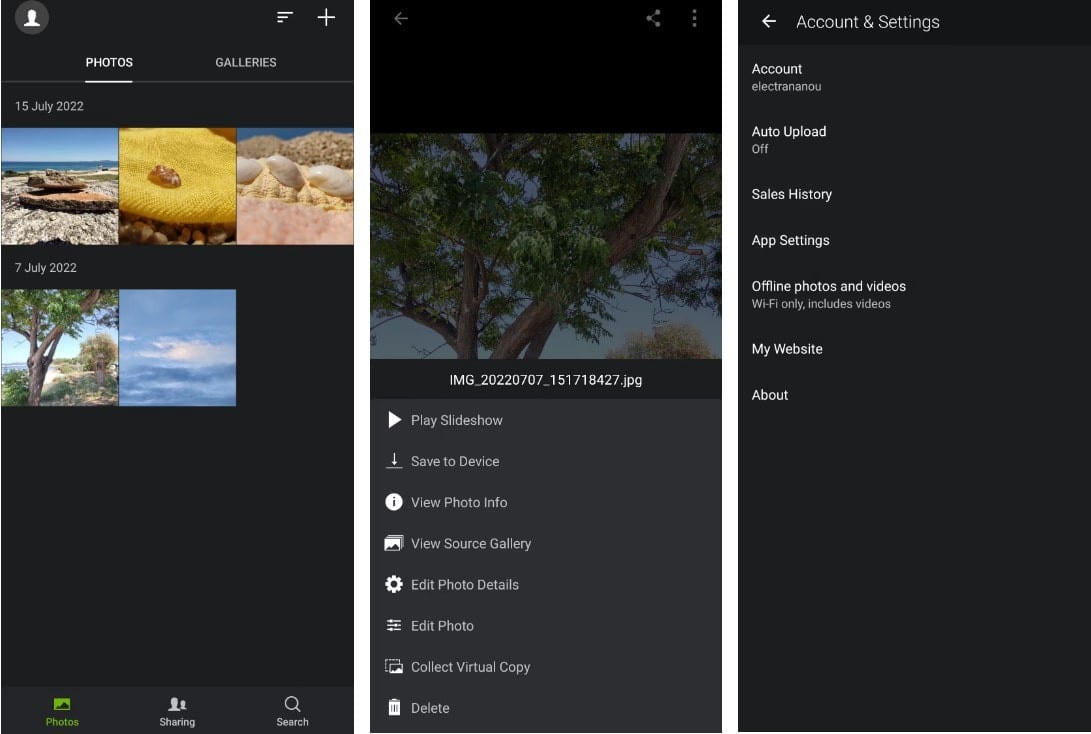1091x734 pixels.
Task: Select the Photos top tab
Action: pos(109,62)
